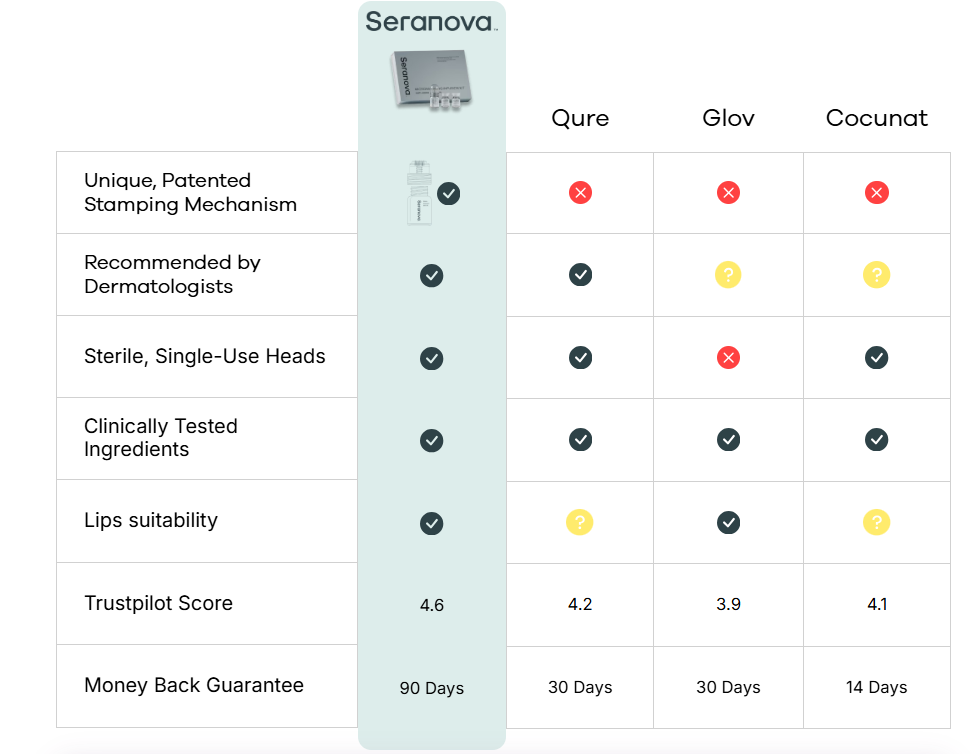Click Glov's red X for Sterile Single-Use Heads
978x754 pixels.
point(728,357)
